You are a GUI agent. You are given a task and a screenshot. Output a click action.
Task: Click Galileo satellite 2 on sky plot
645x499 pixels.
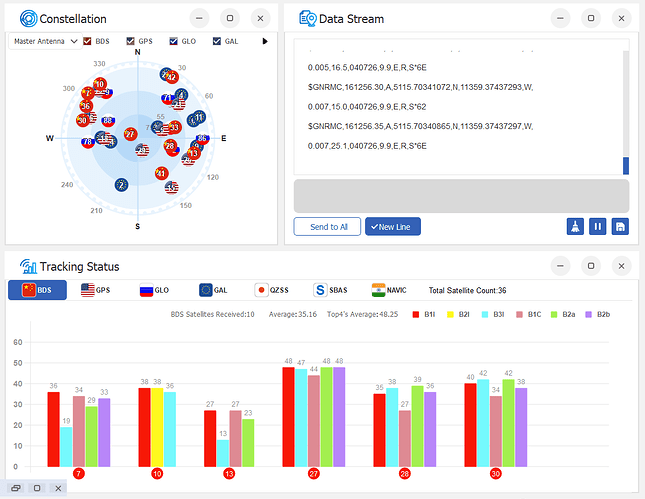[121, 185]
